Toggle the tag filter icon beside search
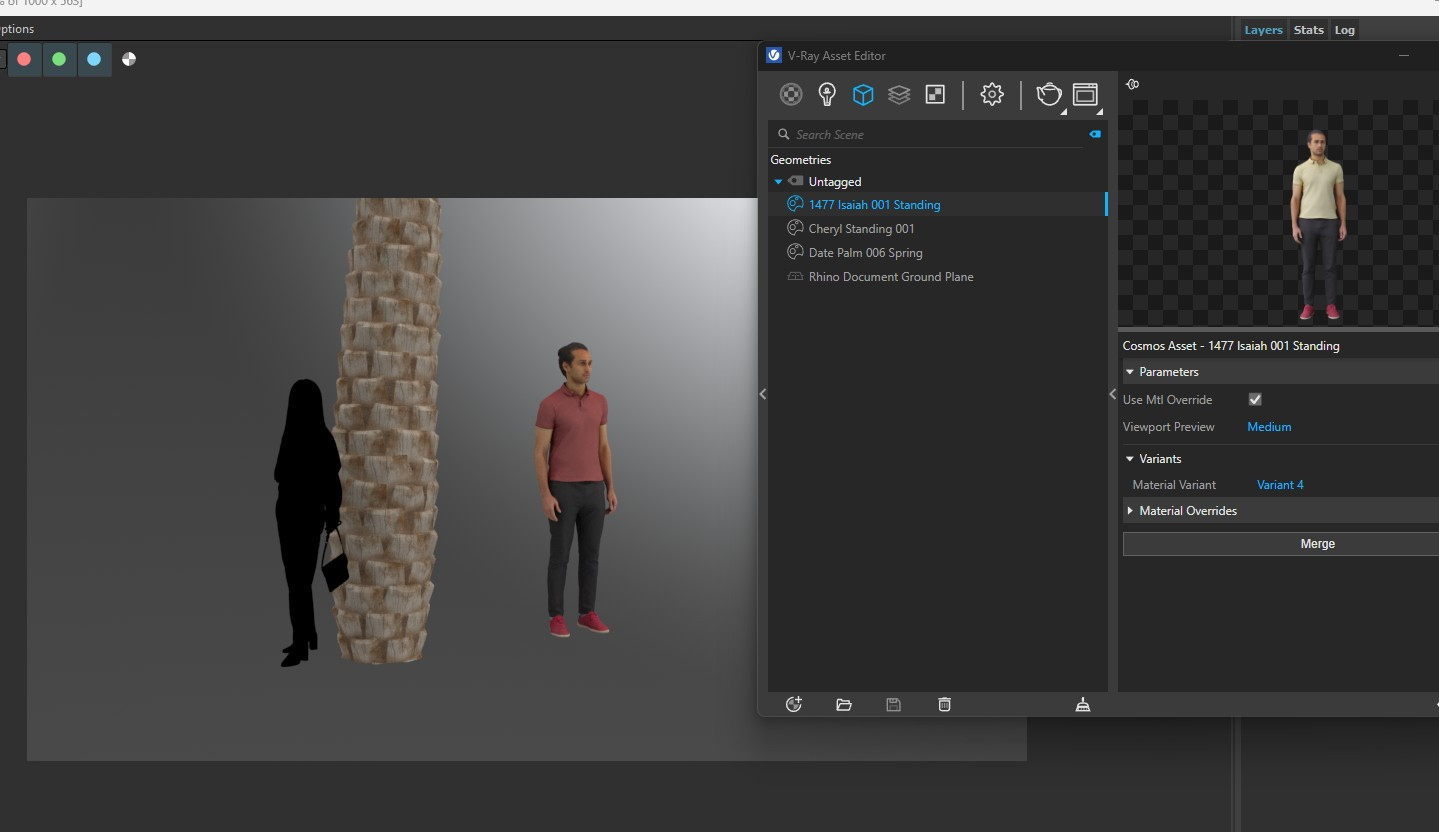Viewport: 1439px width, 832px height. pos(1095,134)
